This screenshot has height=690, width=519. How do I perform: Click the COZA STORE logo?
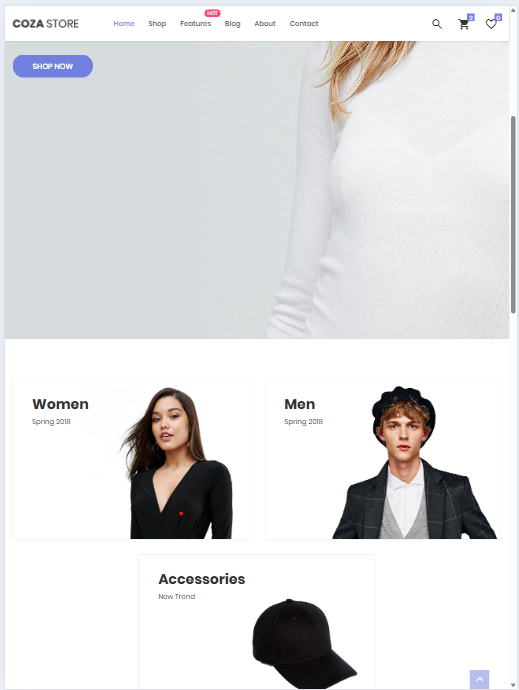(46, 24)
